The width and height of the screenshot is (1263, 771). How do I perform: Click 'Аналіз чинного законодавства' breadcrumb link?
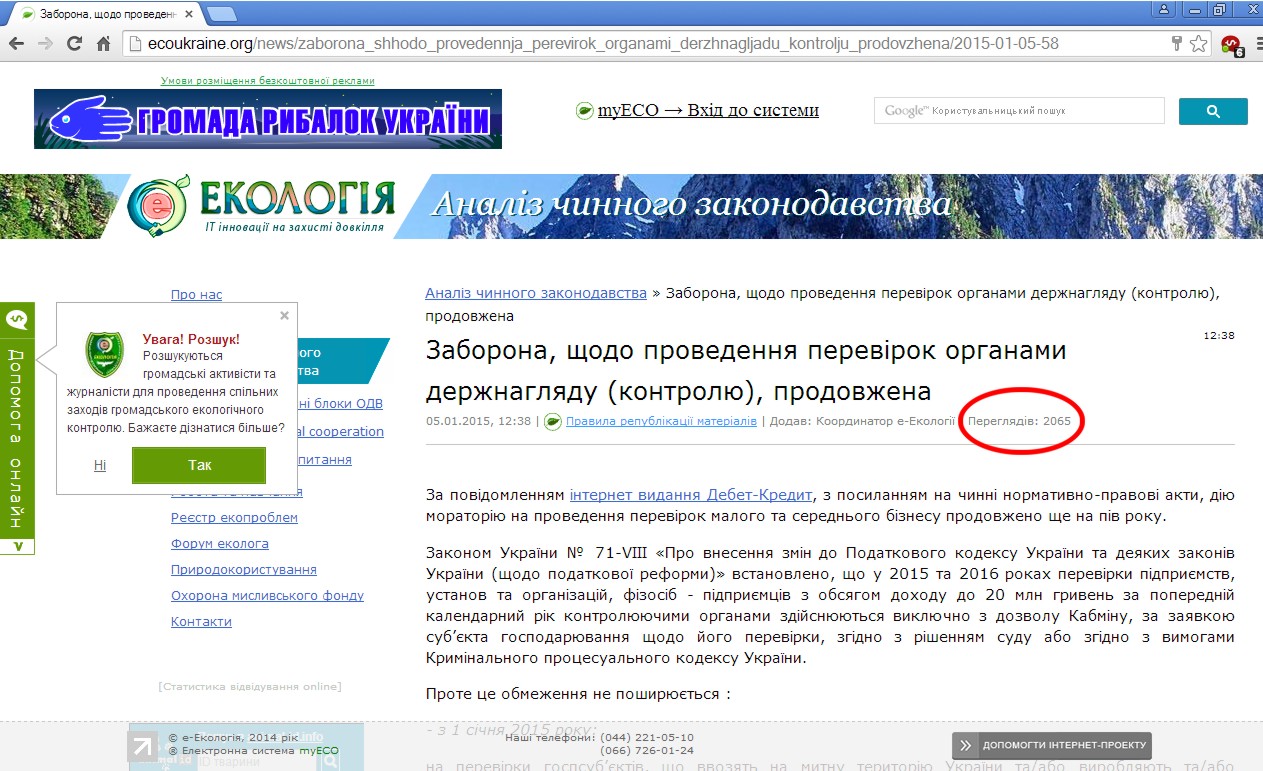click(x=536, y=293)
